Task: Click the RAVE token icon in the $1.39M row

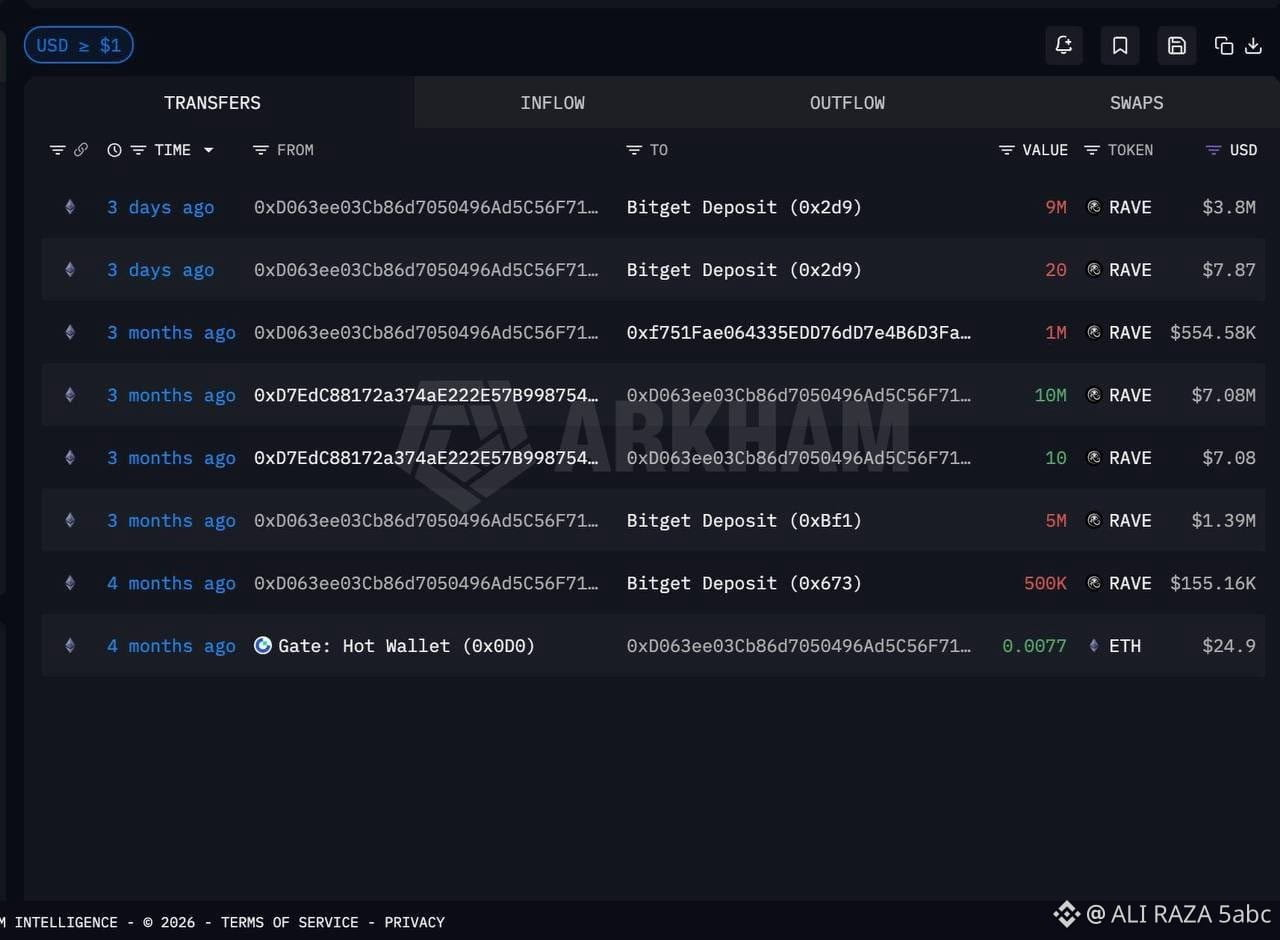Action: (x=1094, y=521)
